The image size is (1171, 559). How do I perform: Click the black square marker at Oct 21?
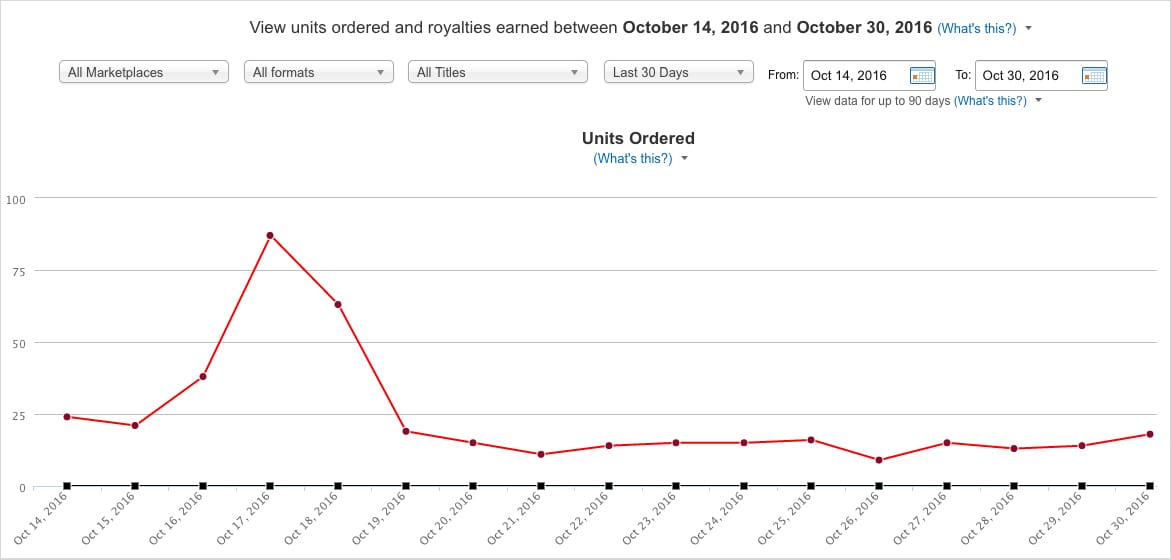coord(541,486)
